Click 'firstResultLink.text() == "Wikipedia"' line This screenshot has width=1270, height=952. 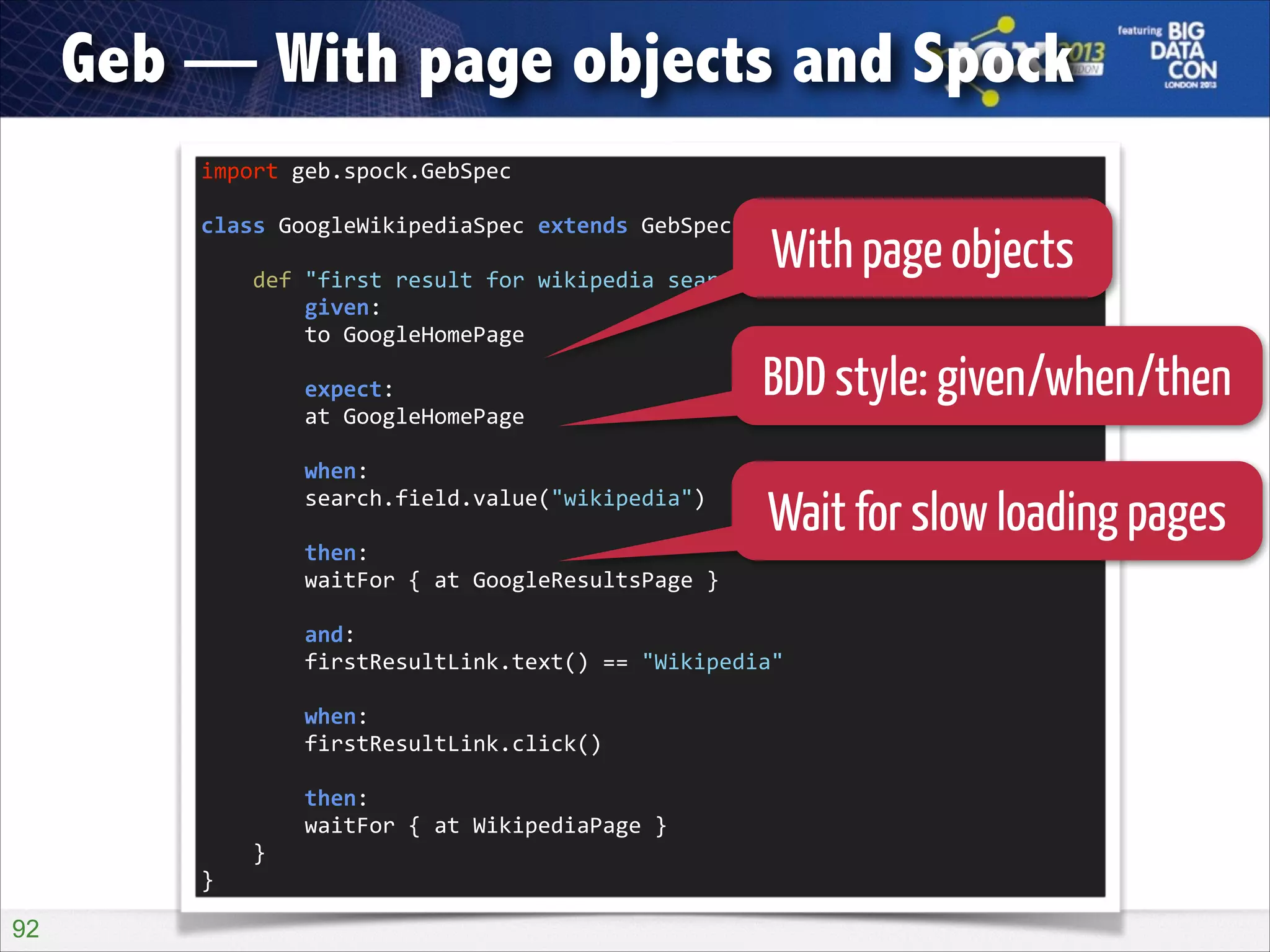(544, 663)
